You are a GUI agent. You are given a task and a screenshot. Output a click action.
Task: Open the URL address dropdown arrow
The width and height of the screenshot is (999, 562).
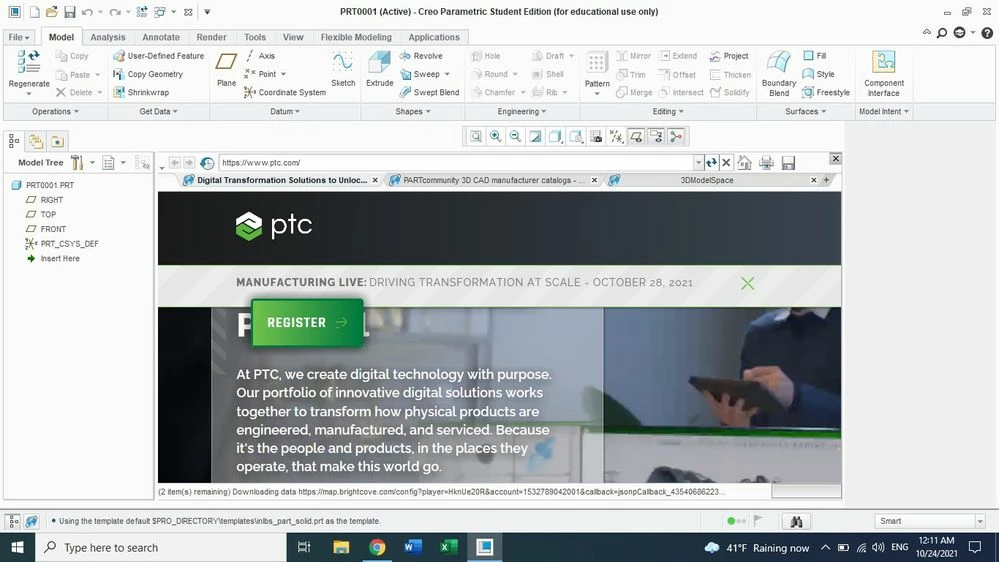(x=698, y=162)
